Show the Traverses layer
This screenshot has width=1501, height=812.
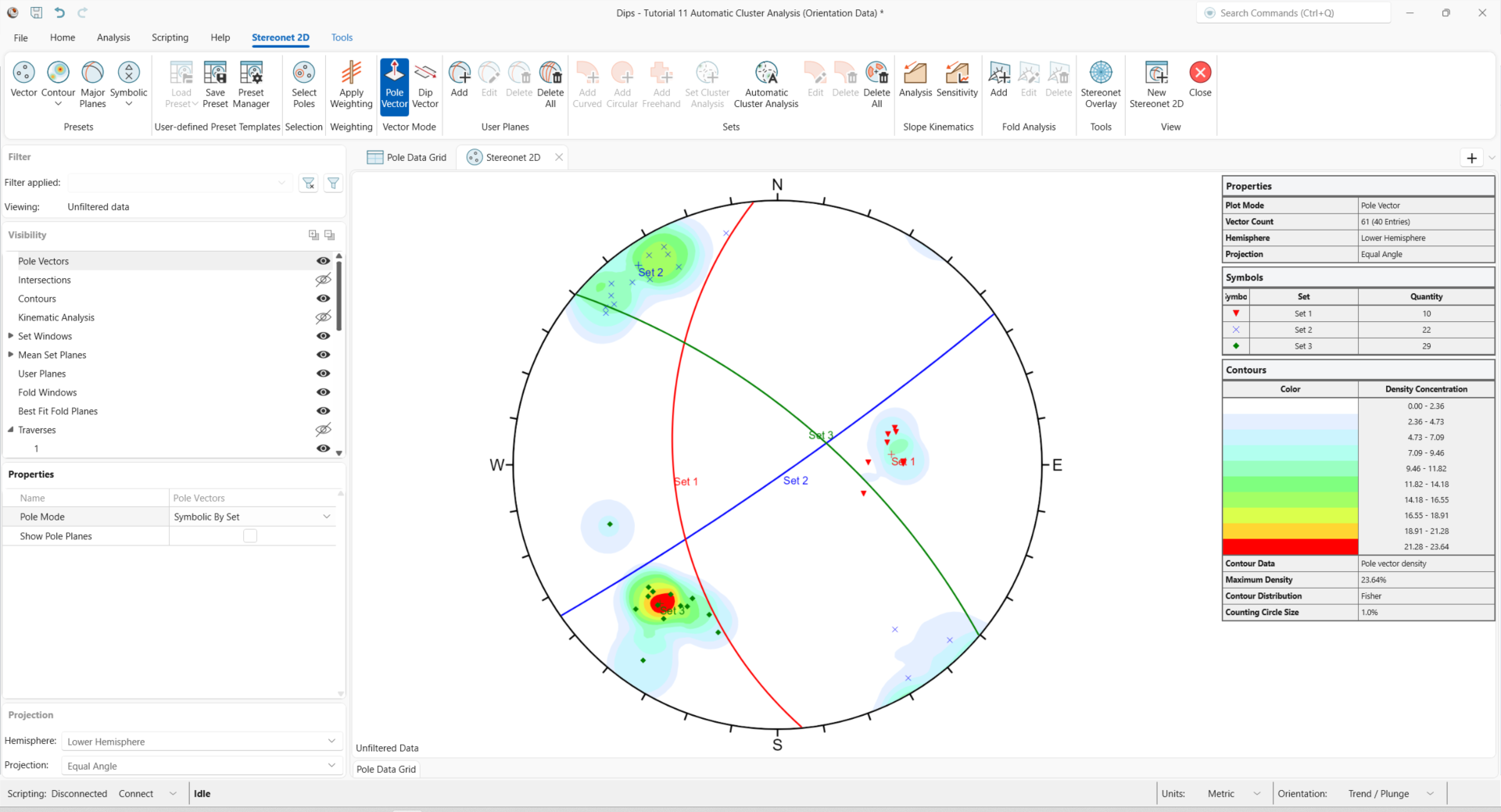point(323,430)
